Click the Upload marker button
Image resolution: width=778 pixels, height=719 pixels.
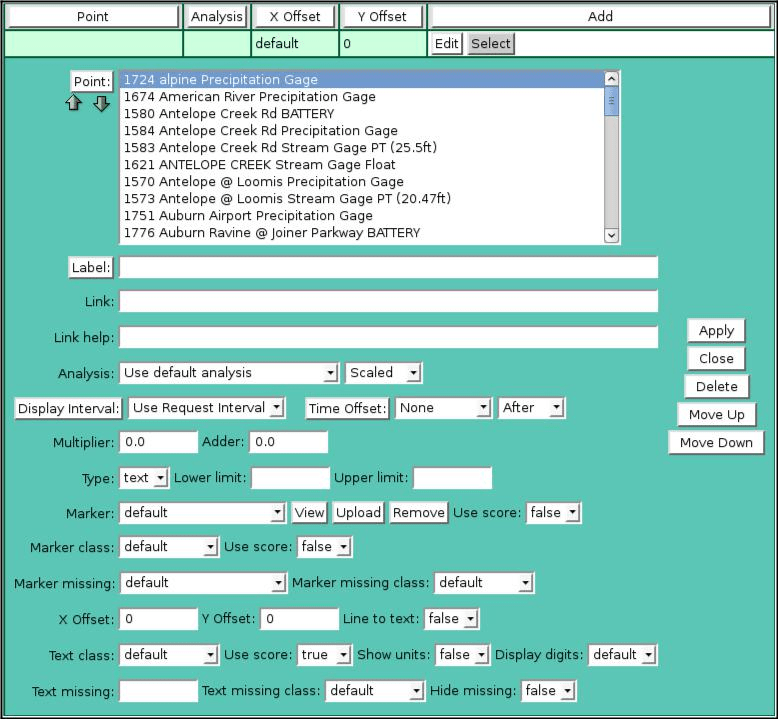tap(358, 513)
